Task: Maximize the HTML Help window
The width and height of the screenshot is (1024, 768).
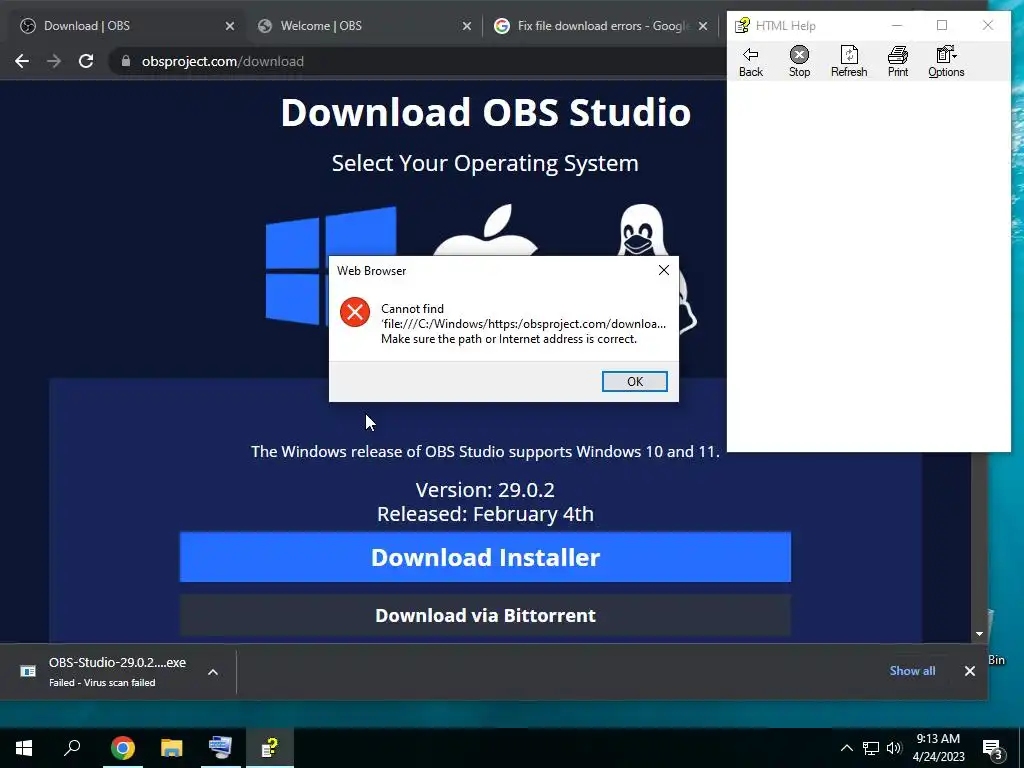Action: coord(942,25)
